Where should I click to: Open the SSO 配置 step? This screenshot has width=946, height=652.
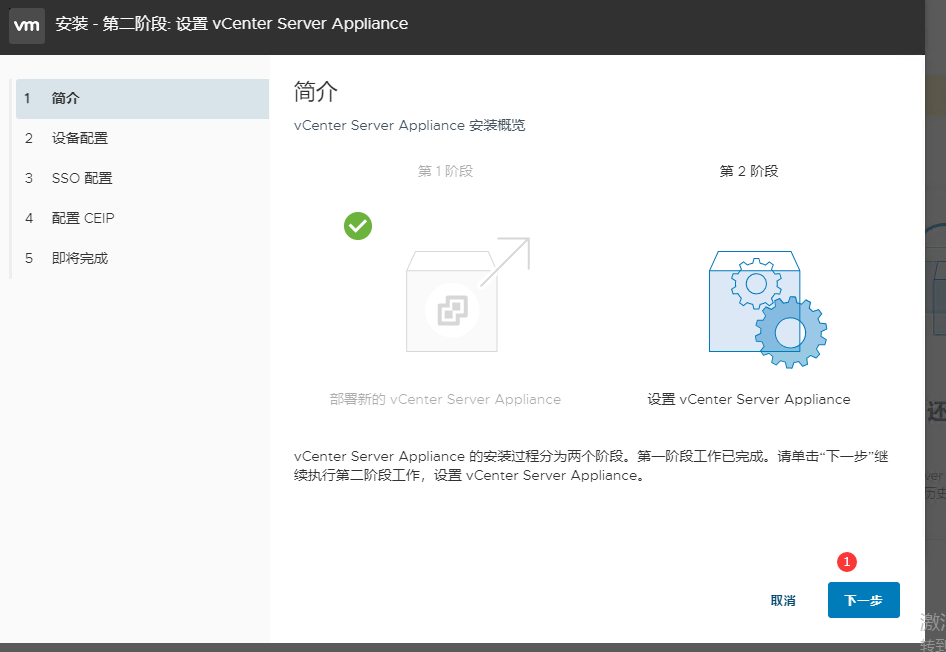click(x=82, y=178)
